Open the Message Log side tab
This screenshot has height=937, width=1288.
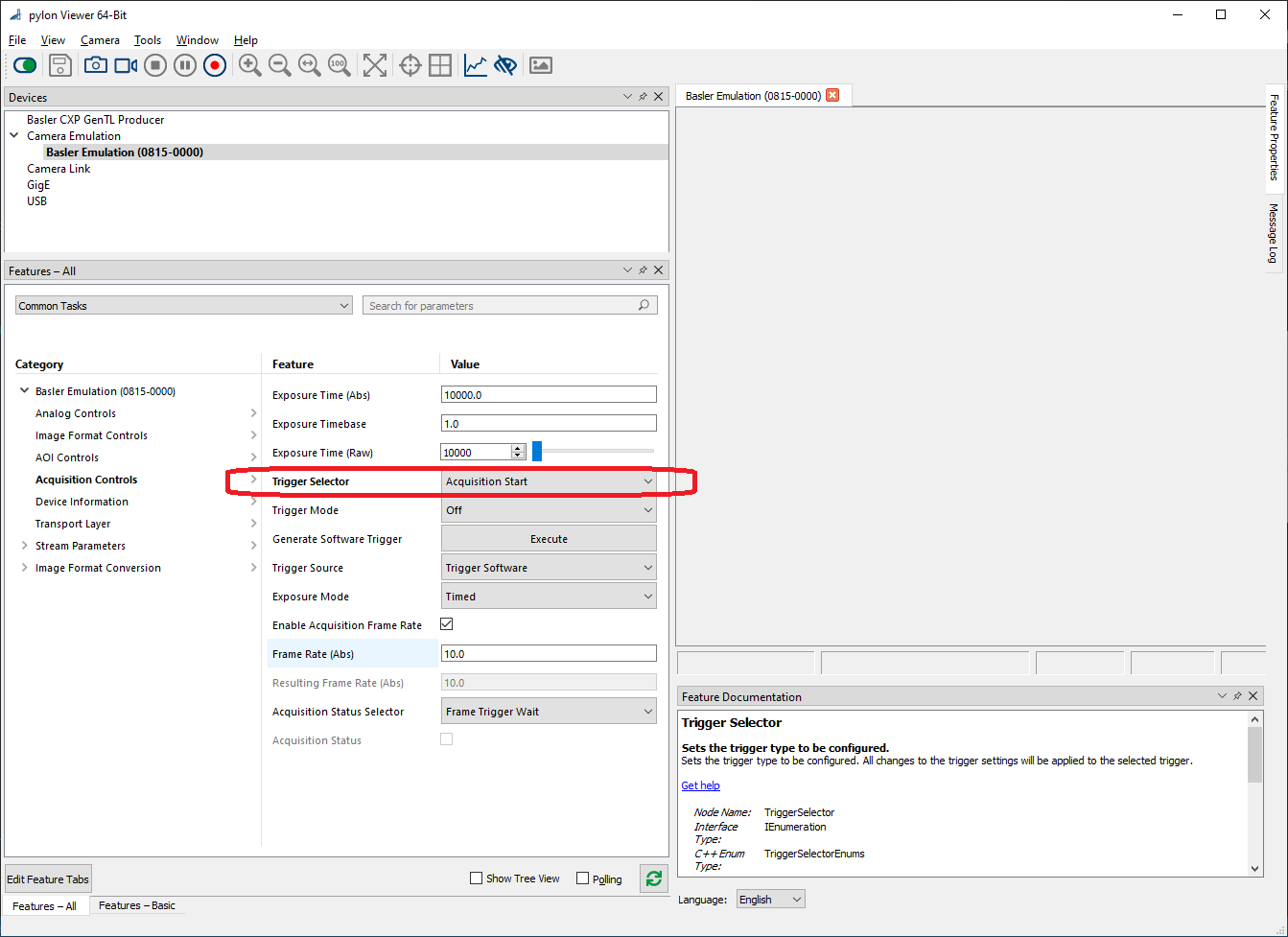(x=1275, y=233)
